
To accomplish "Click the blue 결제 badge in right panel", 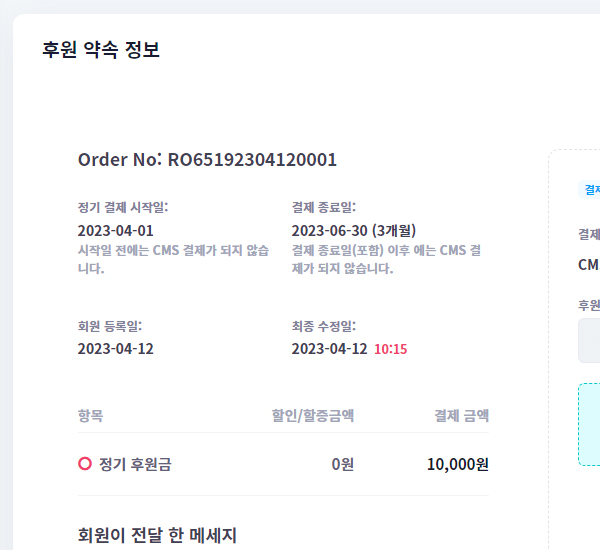I will [591, 189].
